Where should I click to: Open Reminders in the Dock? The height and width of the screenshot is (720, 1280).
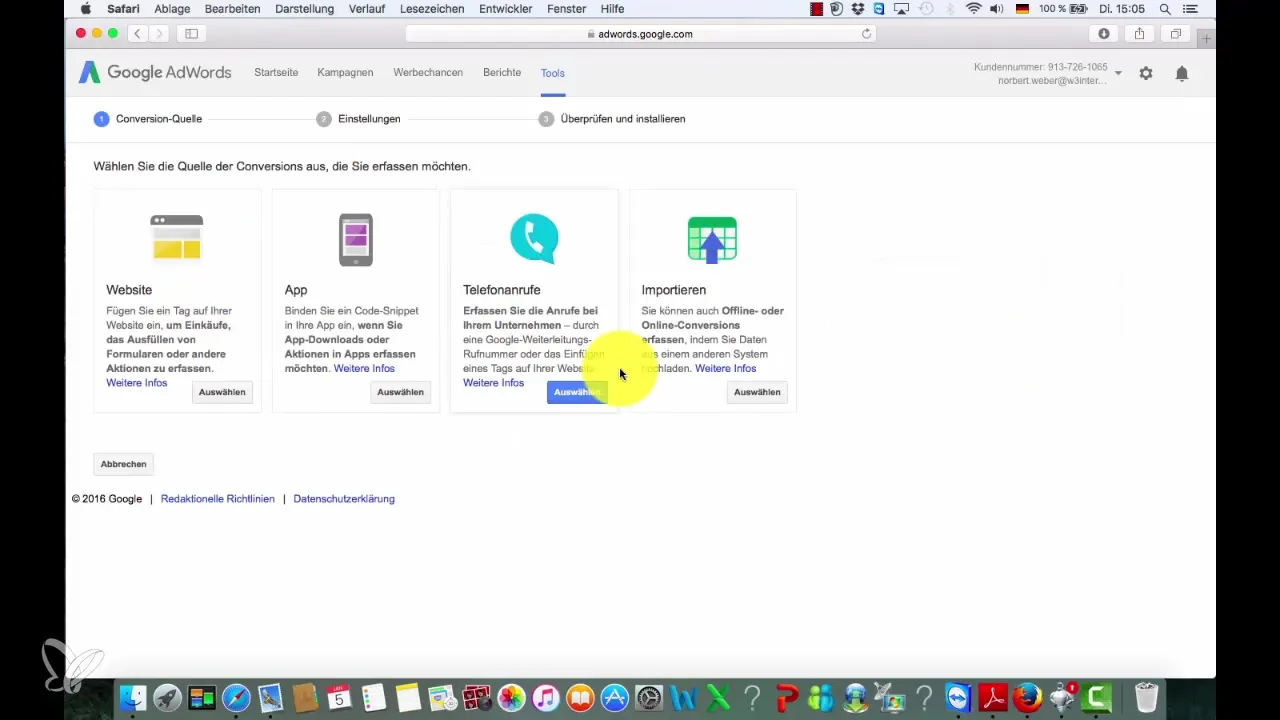click(374, 698)
